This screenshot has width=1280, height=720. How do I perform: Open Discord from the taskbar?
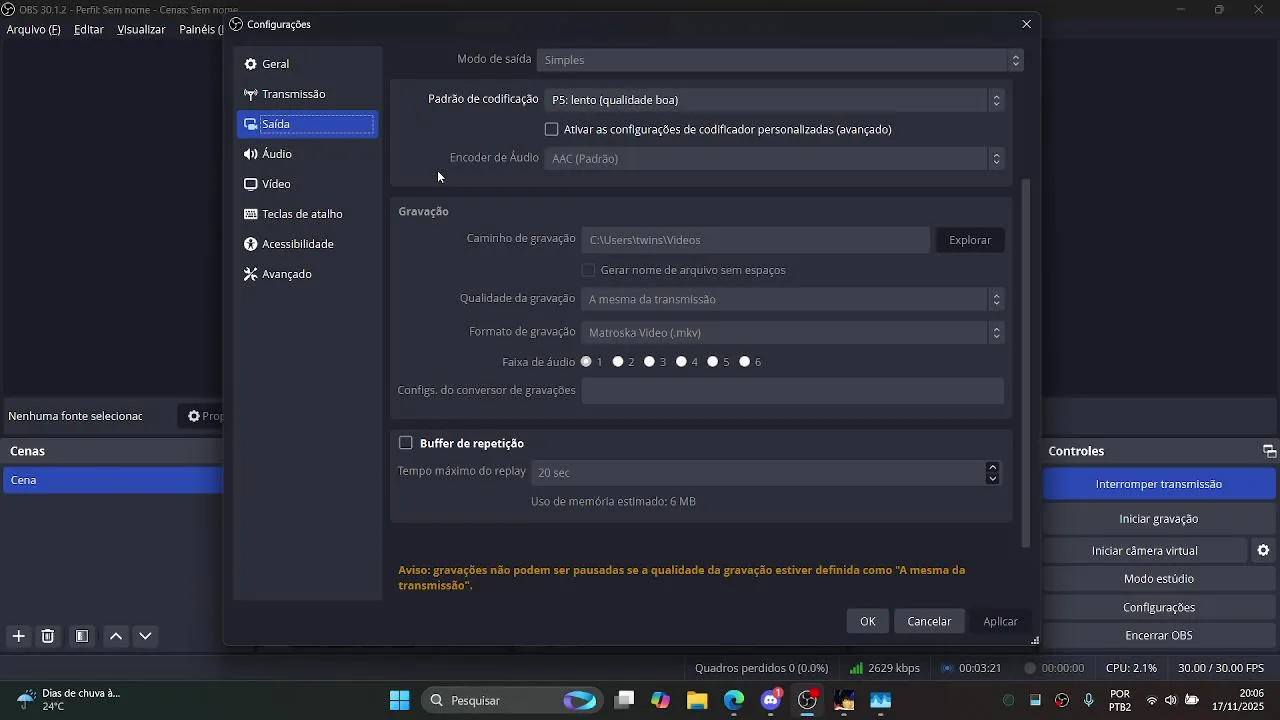770,700
